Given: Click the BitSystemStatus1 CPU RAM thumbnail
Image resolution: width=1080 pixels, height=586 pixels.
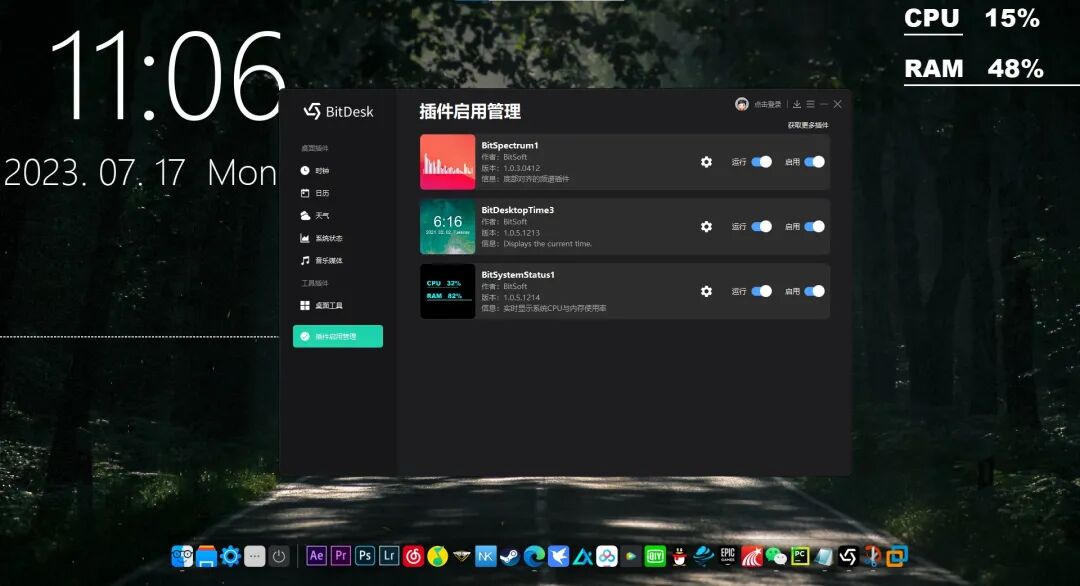Looking at the screenshot, I should point(448,291).
